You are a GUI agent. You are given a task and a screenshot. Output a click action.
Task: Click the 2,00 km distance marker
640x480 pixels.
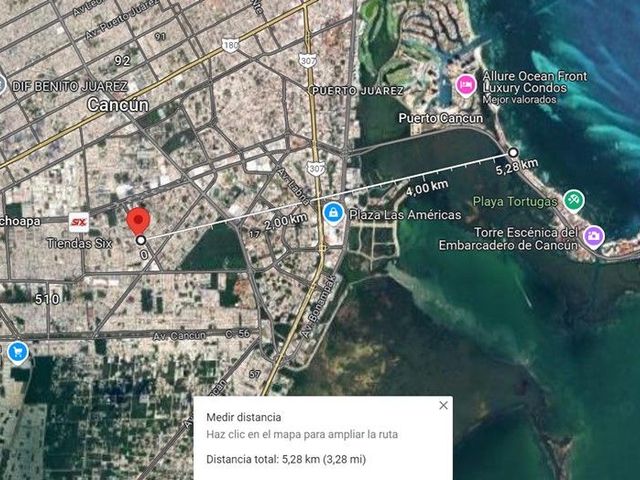[x=286, y=222]
